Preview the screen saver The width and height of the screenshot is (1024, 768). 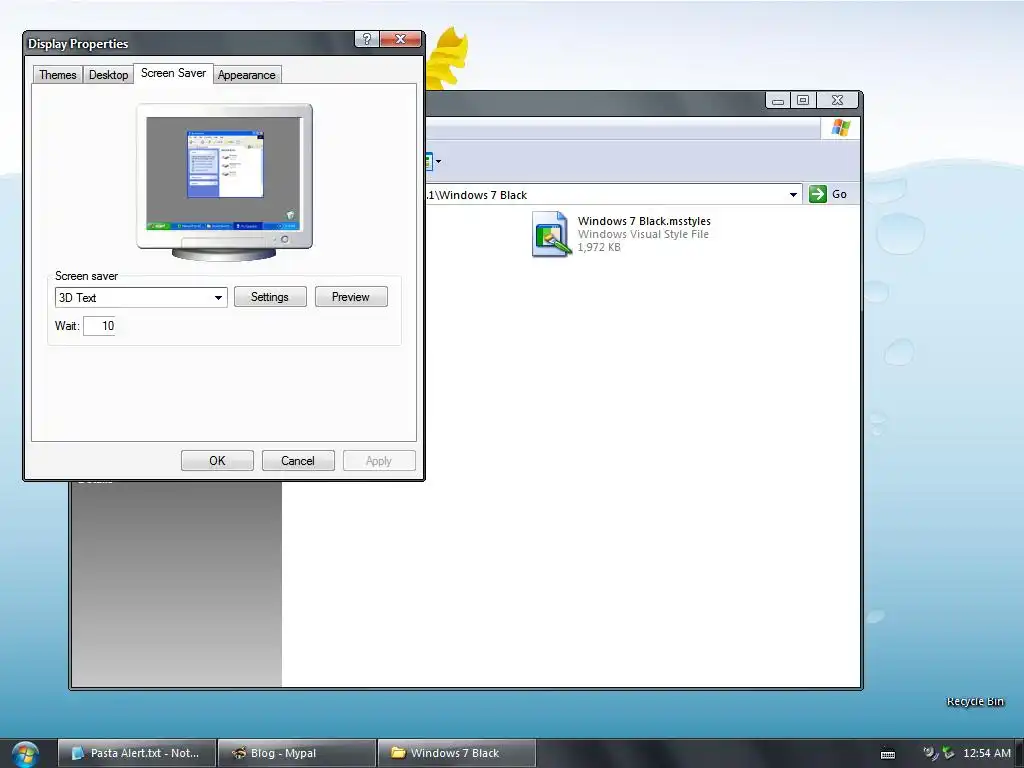click(351, 297)
